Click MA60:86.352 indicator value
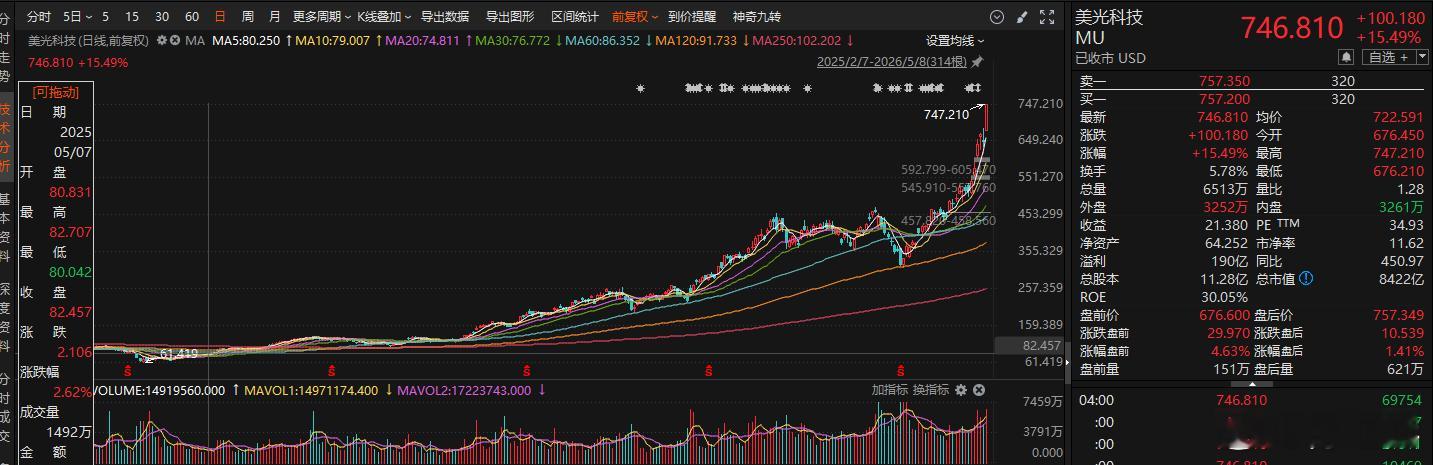This screenshot has height=465, width=1433. click(603, 40)
